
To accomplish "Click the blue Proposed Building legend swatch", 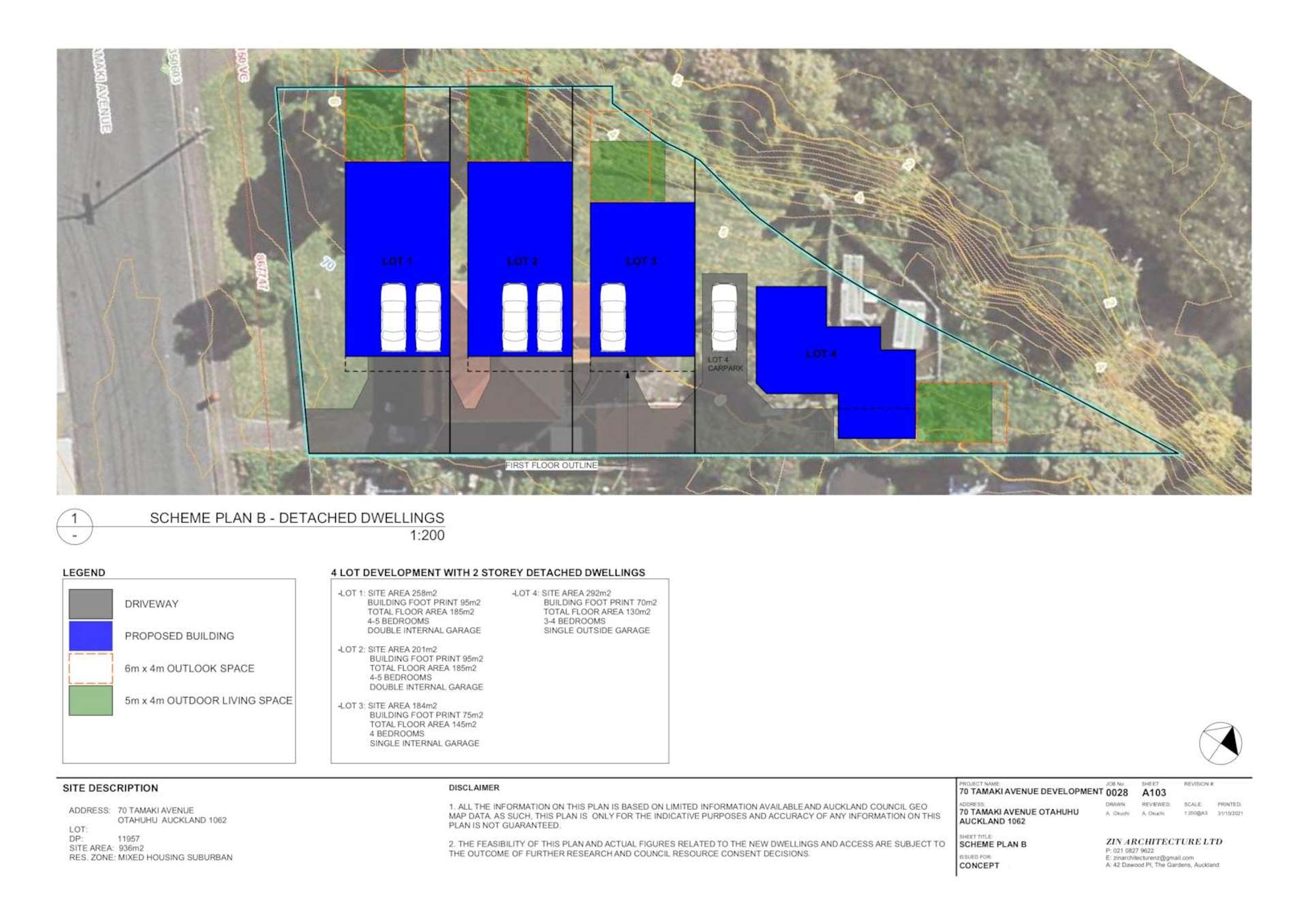I will point(91,636).
